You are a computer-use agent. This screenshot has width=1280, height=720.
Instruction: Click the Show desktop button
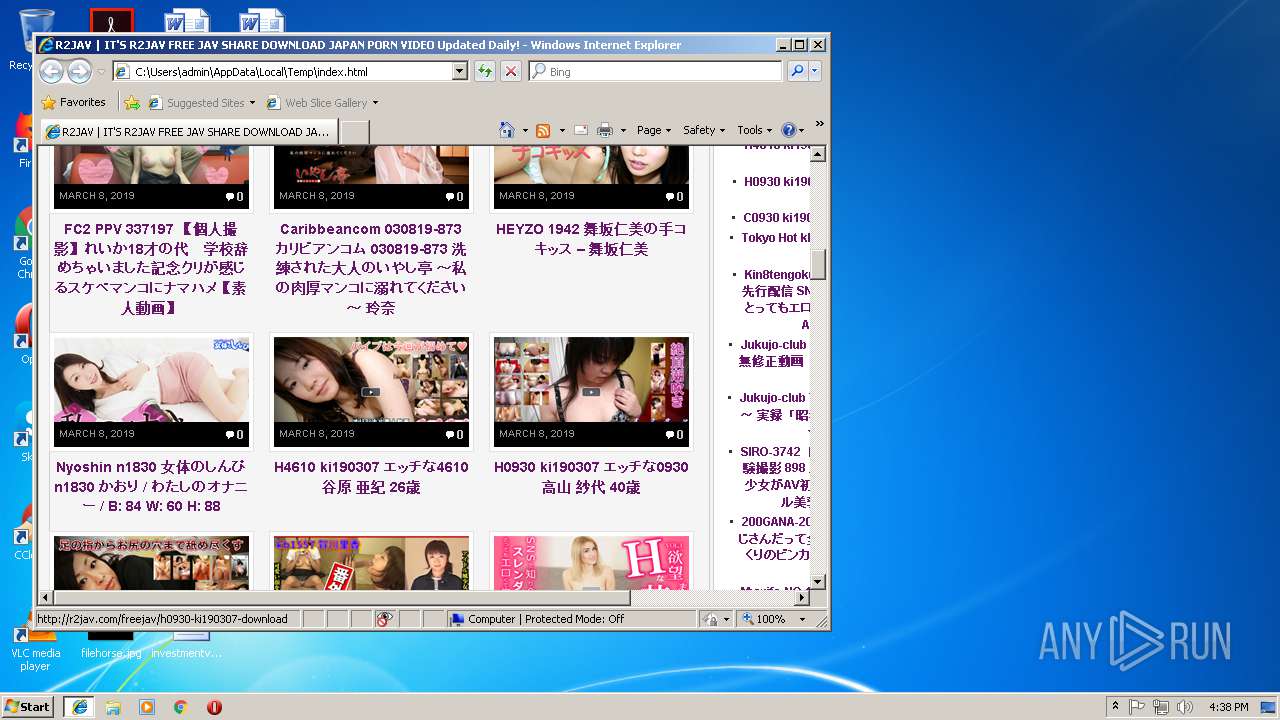[x=1270, y=706]
